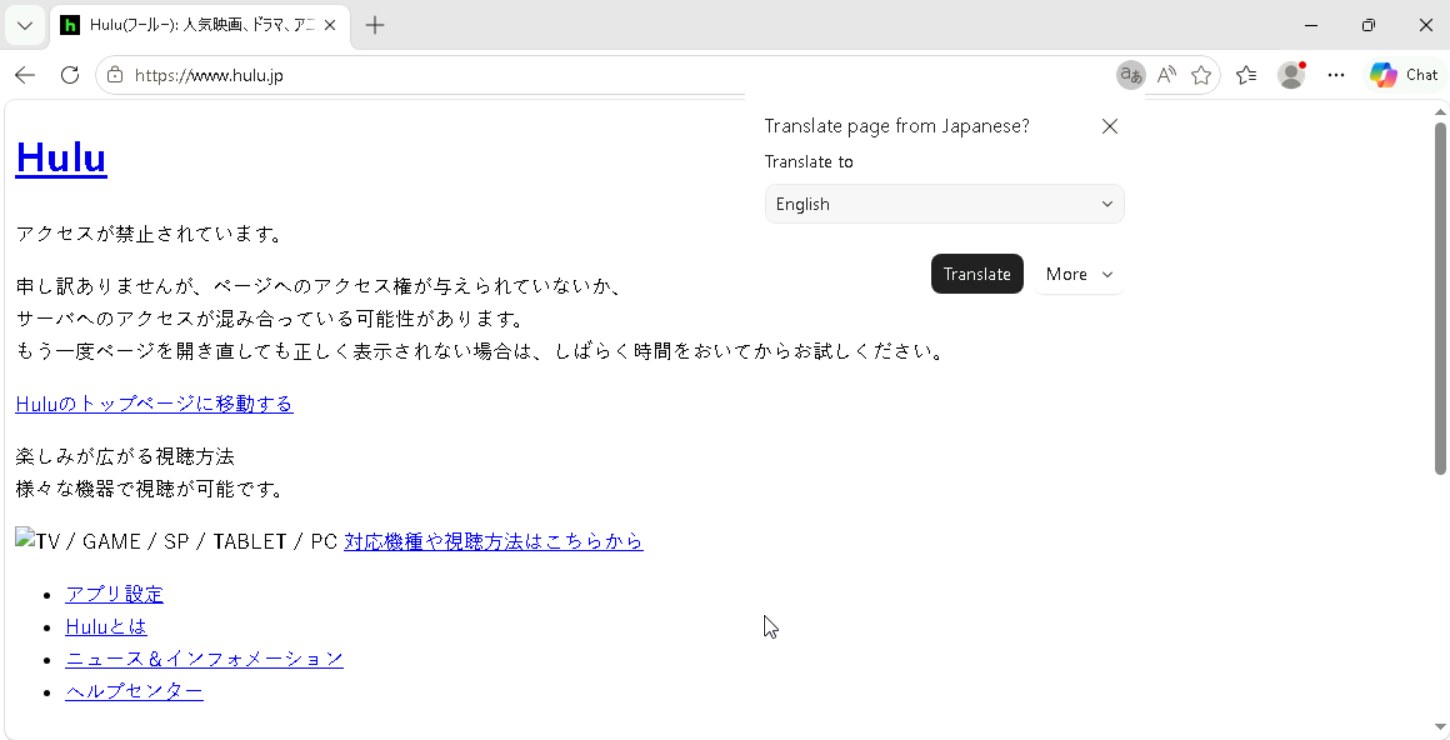1450x740 pixels.
Task: Open the ニュース＆インフォメーション link
Action: (204, 659)
